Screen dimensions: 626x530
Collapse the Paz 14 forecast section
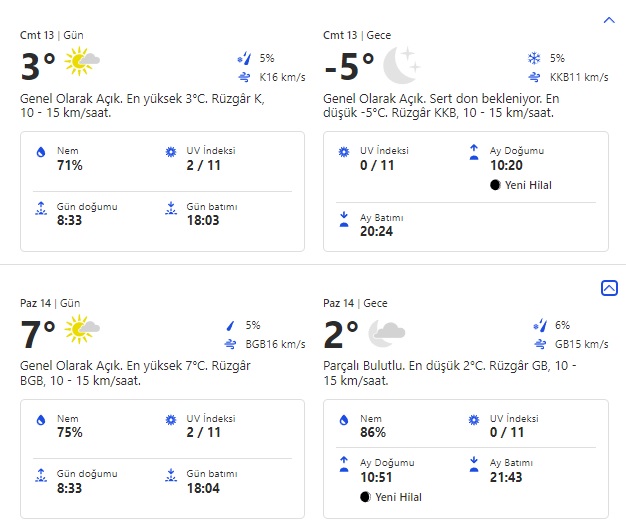pos(609,288)
